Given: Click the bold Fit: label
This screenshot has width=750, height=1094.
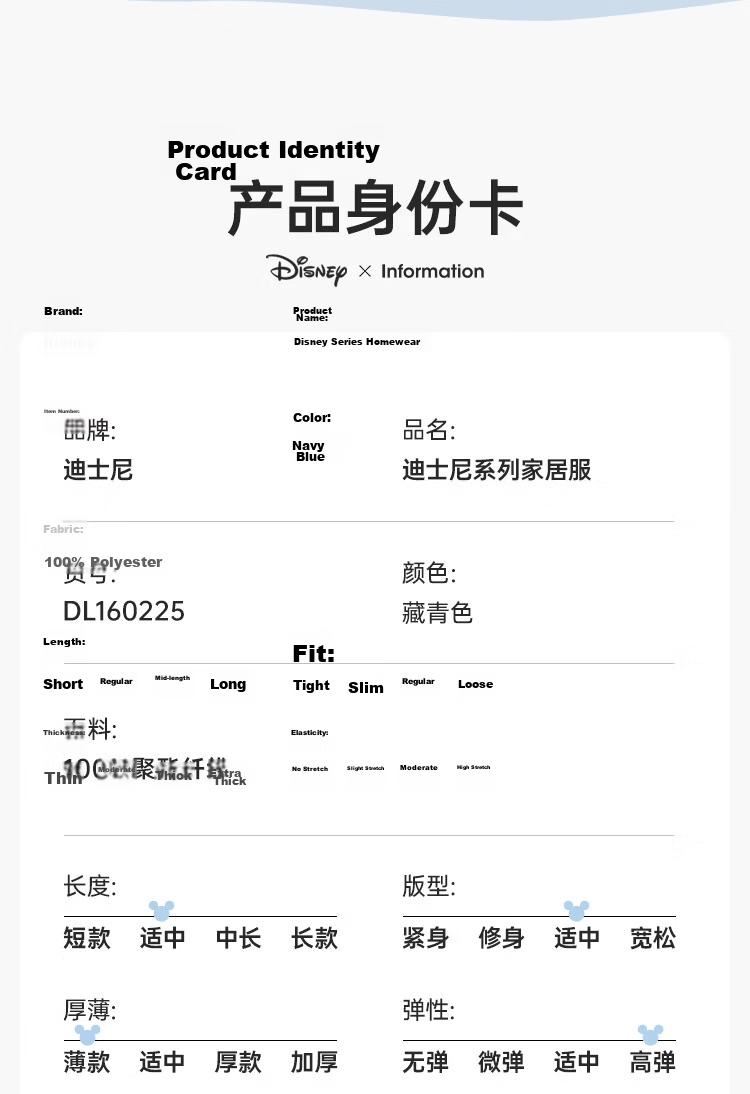Looking at the screenshot, I should click(314, 654).
